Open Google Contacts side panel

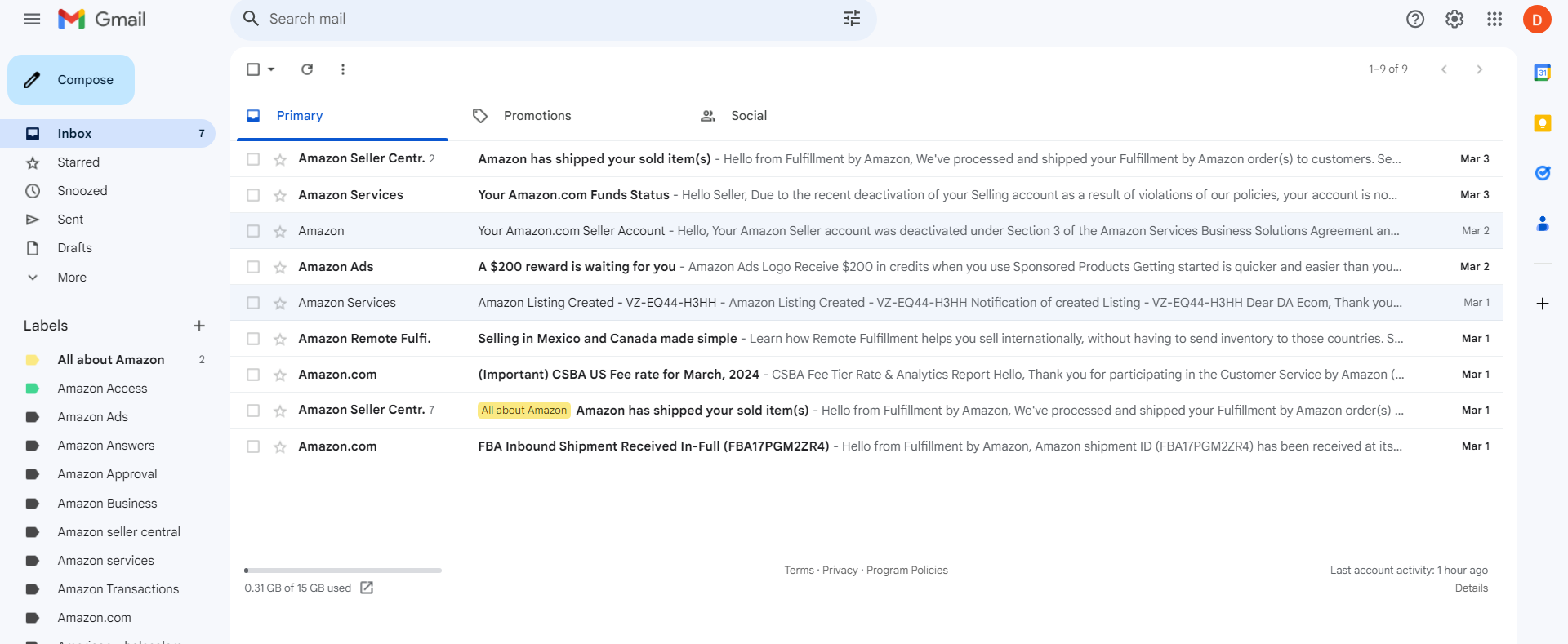point(1543,223)
